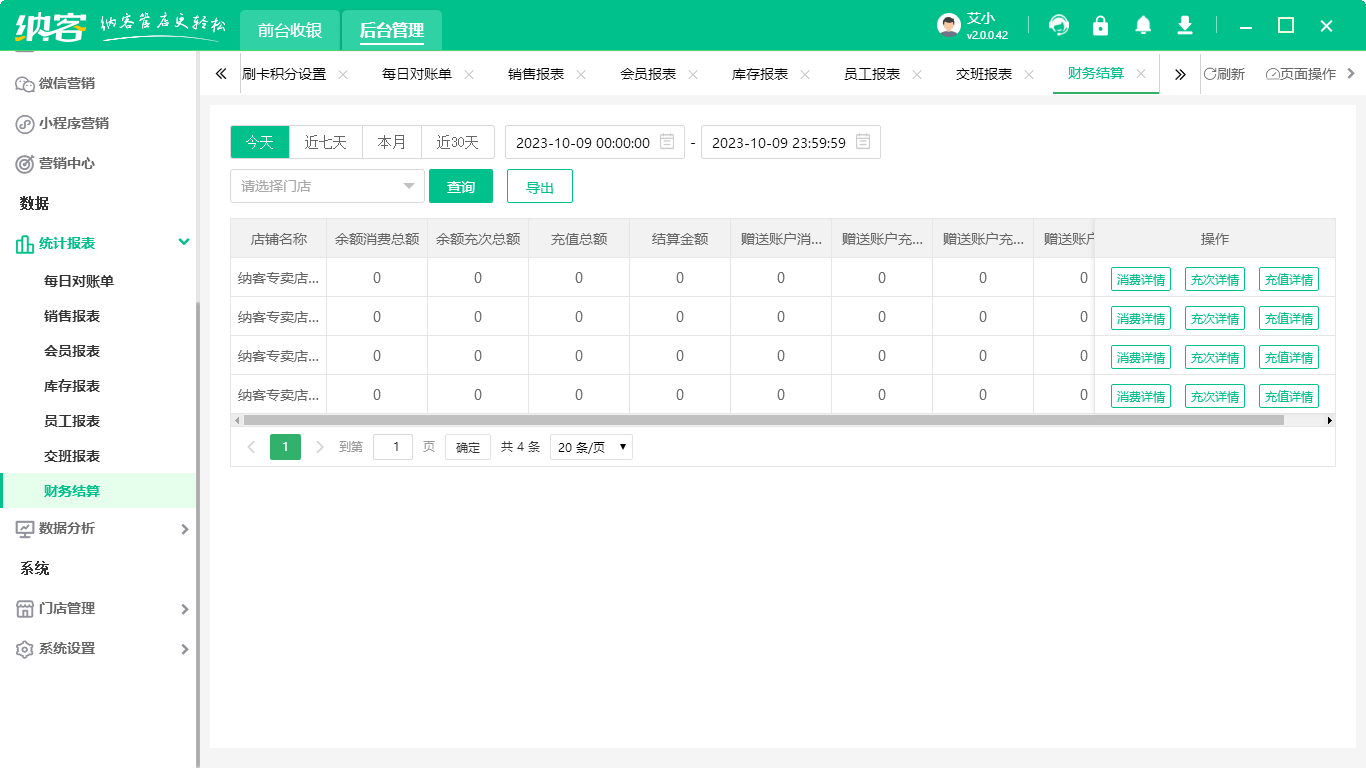Open the 请选择门店 store dropdown
This screenshot has height=768, width=1366.
click(327, 186)
